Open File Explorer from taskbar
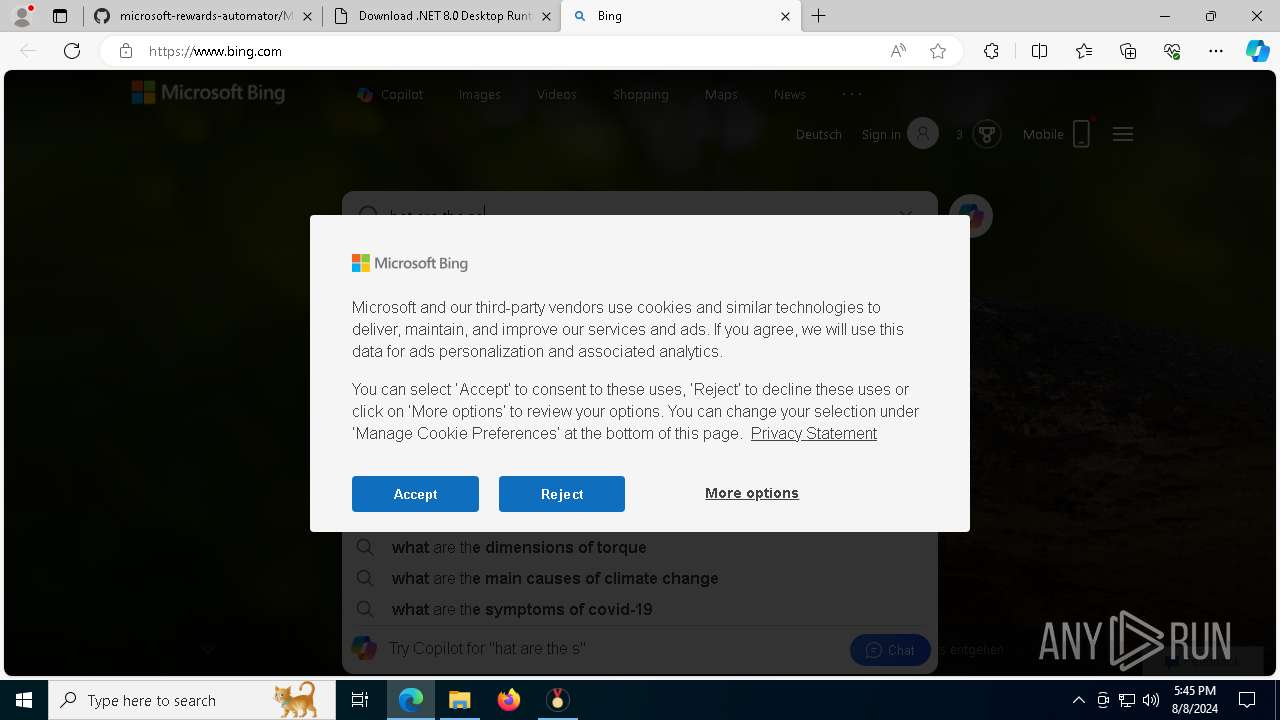Screen dimensions: 1280x720 pos(459,700)
